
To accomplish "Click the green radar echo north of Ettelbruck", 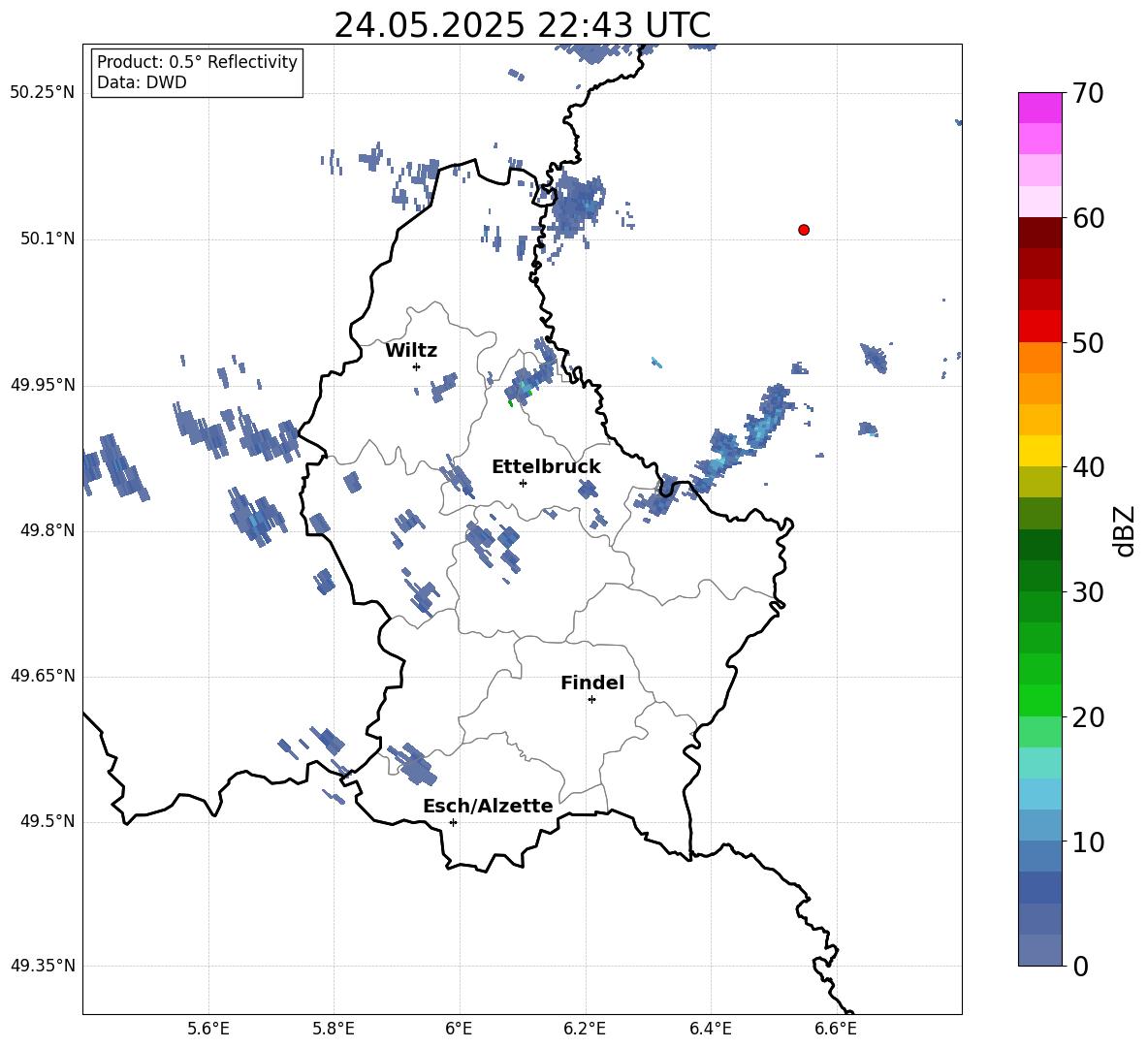I will tap(510, 402).
